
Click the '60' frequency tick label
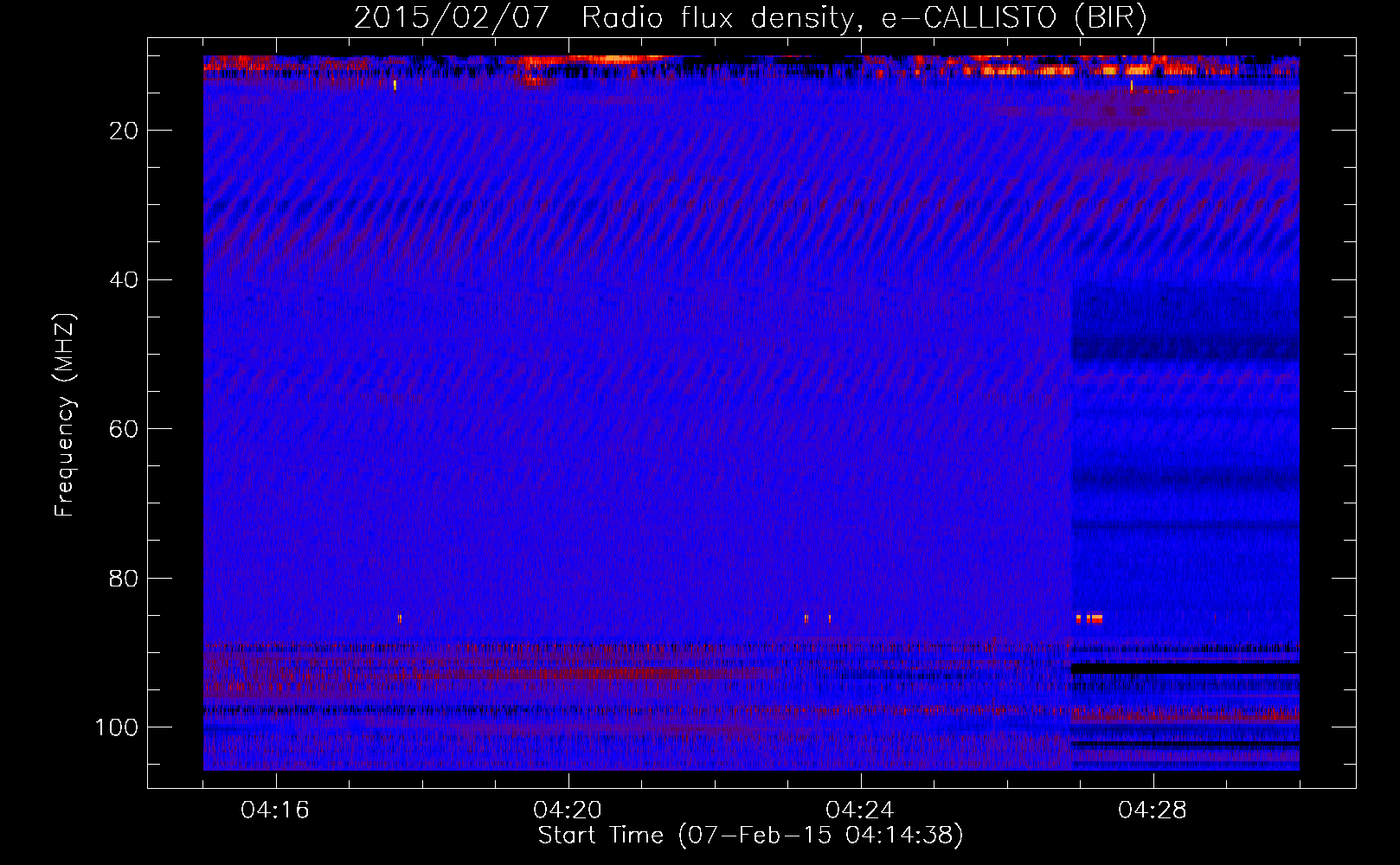click(x=125, y=429)
